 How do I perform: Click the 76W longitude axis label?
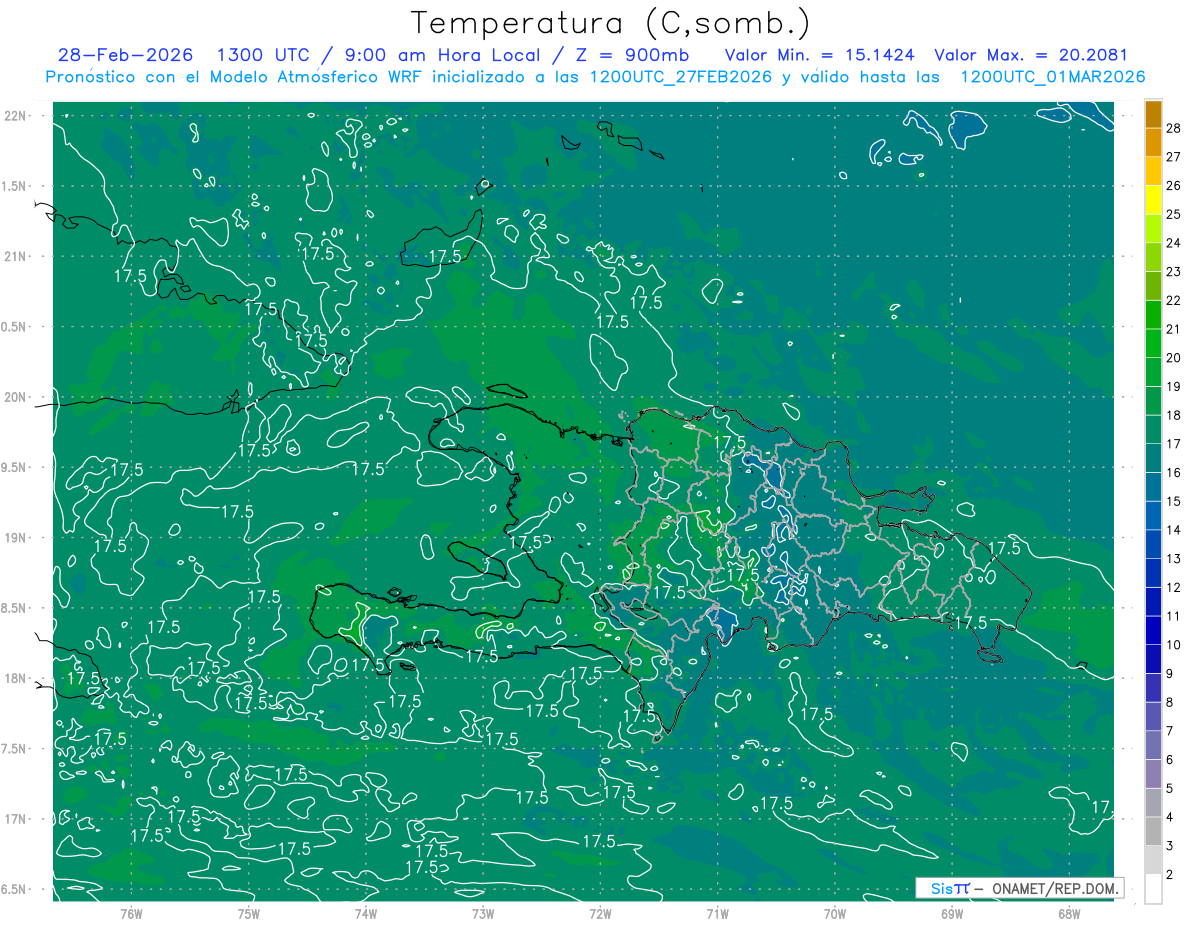pyautogui.click(x=131, y=913)
